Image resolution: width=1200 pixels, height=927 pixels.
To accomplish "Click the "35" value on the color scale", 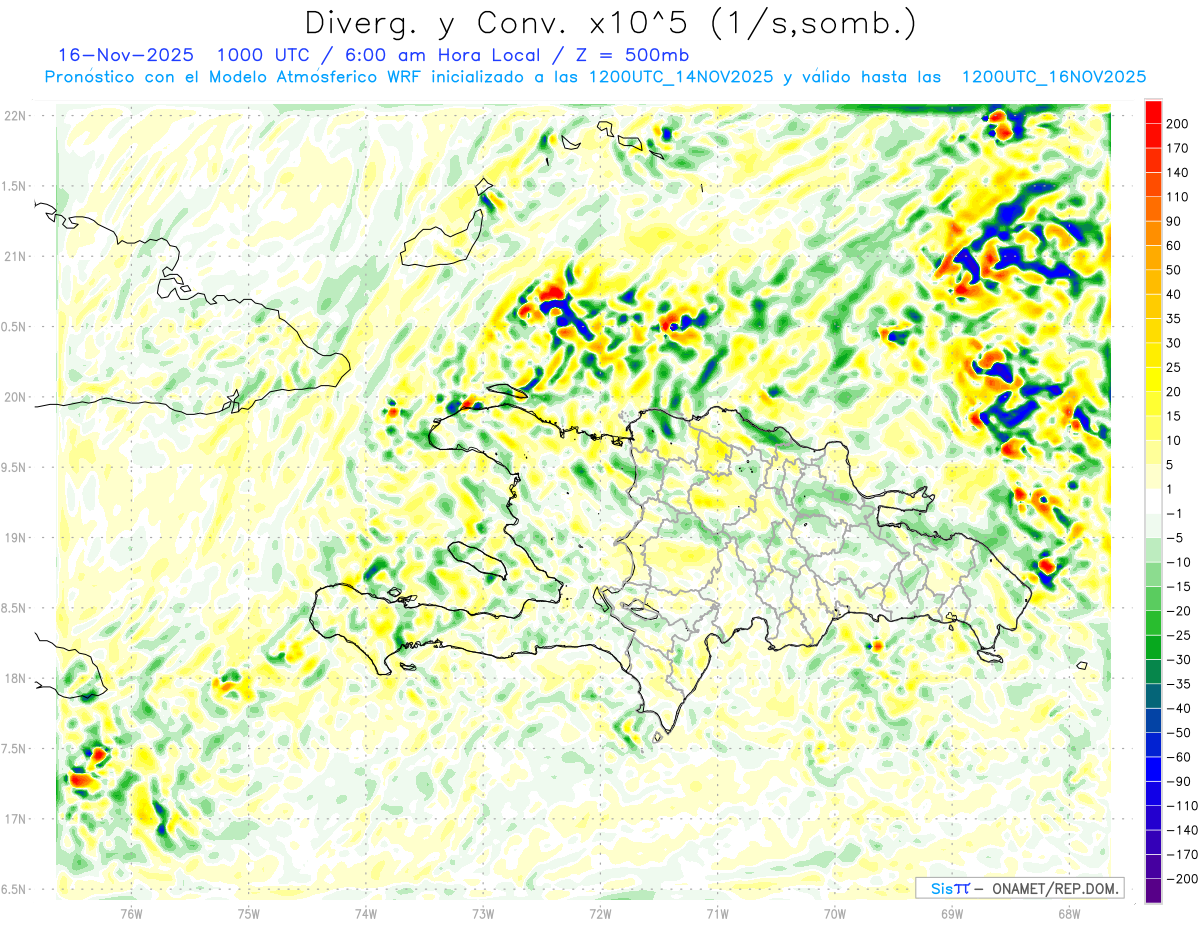I will (1175, 319).
